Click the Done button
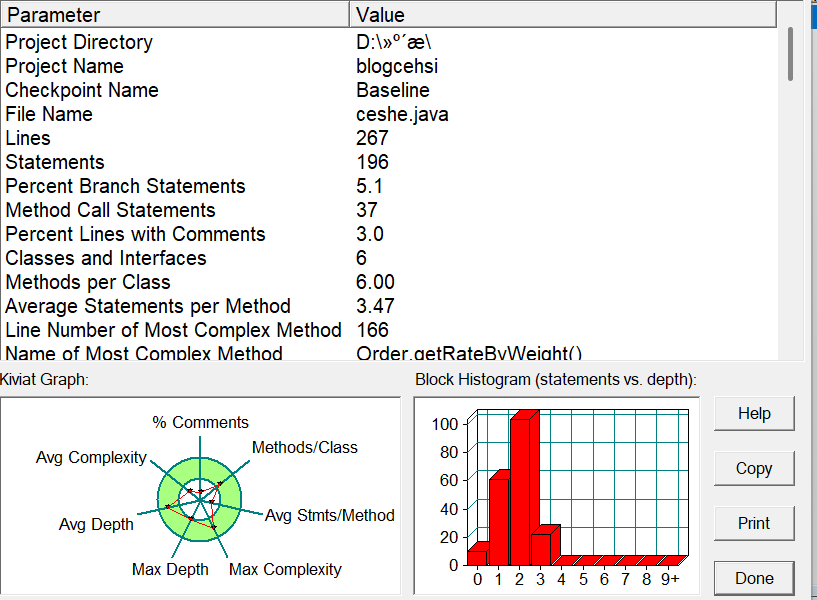The width and height of the screenshot is (817, 600). (754, 578)
